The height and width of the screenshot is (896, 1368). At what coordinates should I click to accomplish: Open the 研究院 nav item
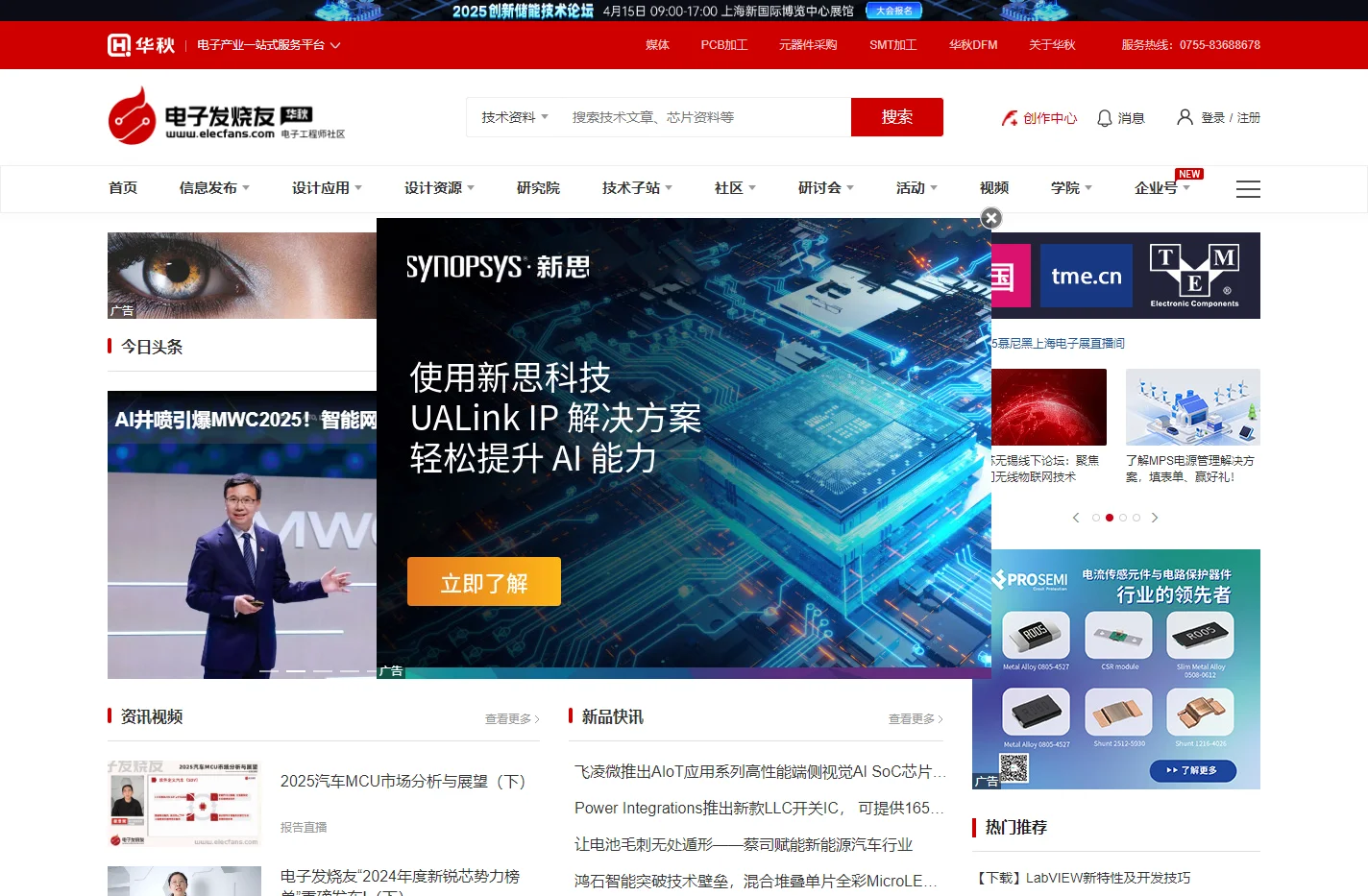pos(538,188)
